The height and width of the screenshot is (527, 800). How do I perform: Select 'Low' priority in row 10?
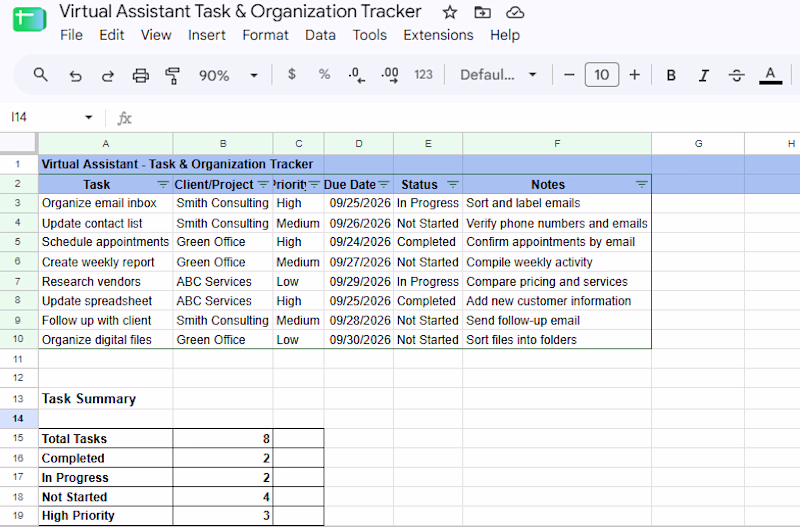click(298, 340)
